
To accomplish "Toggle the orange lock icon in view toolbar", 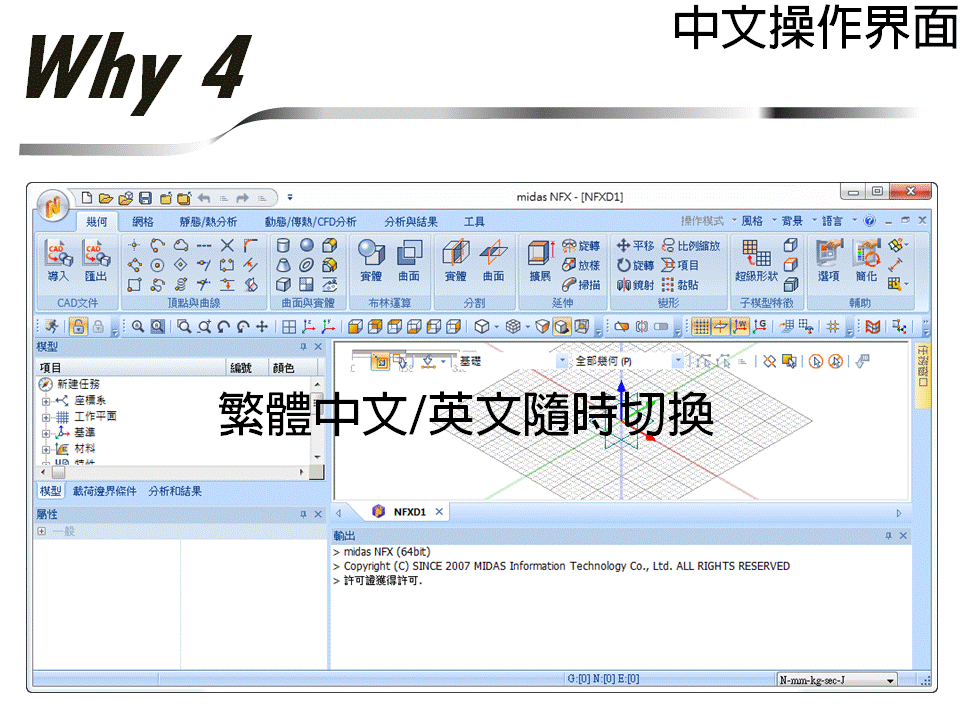I will pos(78,327).
